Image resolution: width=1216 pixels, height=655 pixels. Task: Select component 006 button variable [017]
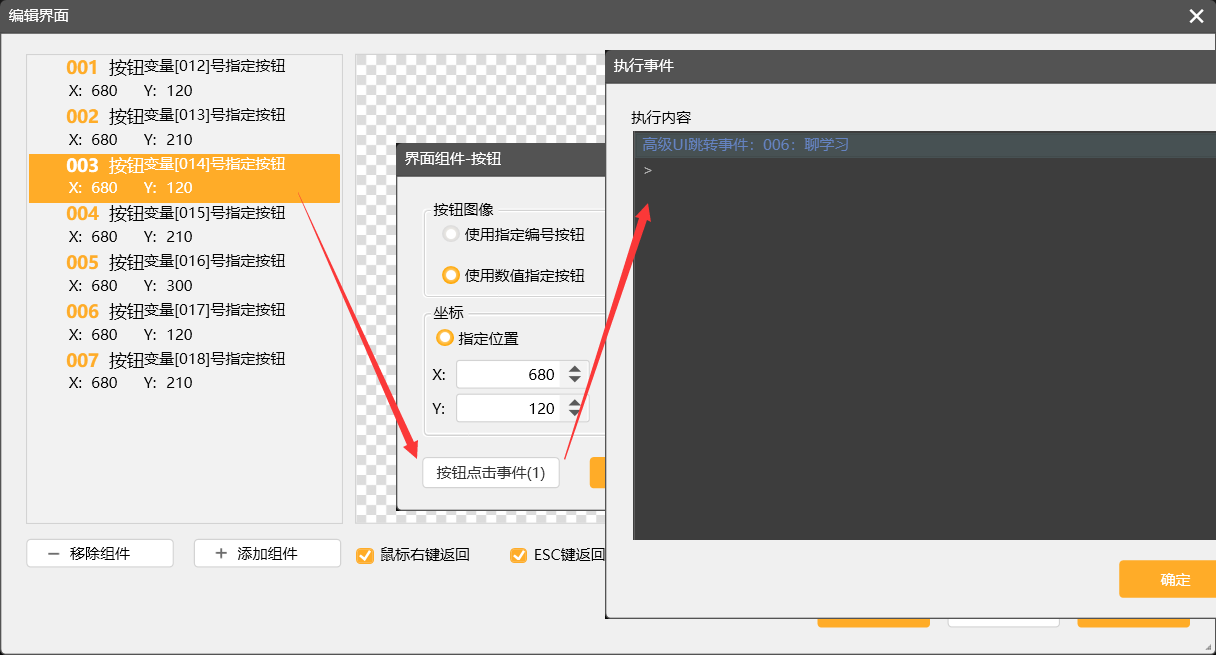click(184, 322)
